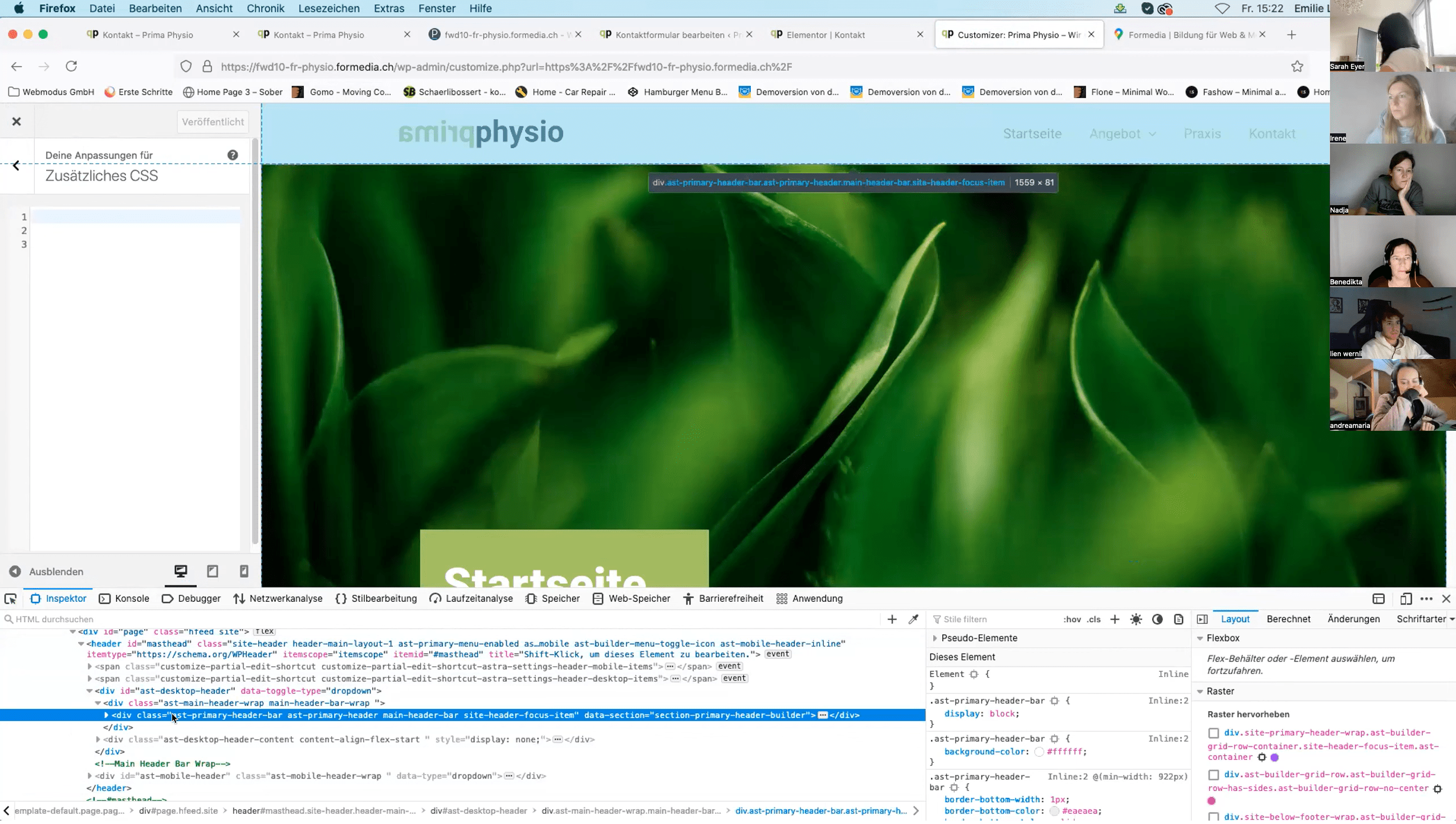Enable the site-primary-header-wrap grid checkbox
The width and height of the screenshot is (1456, 824).
pos(1213,734)
